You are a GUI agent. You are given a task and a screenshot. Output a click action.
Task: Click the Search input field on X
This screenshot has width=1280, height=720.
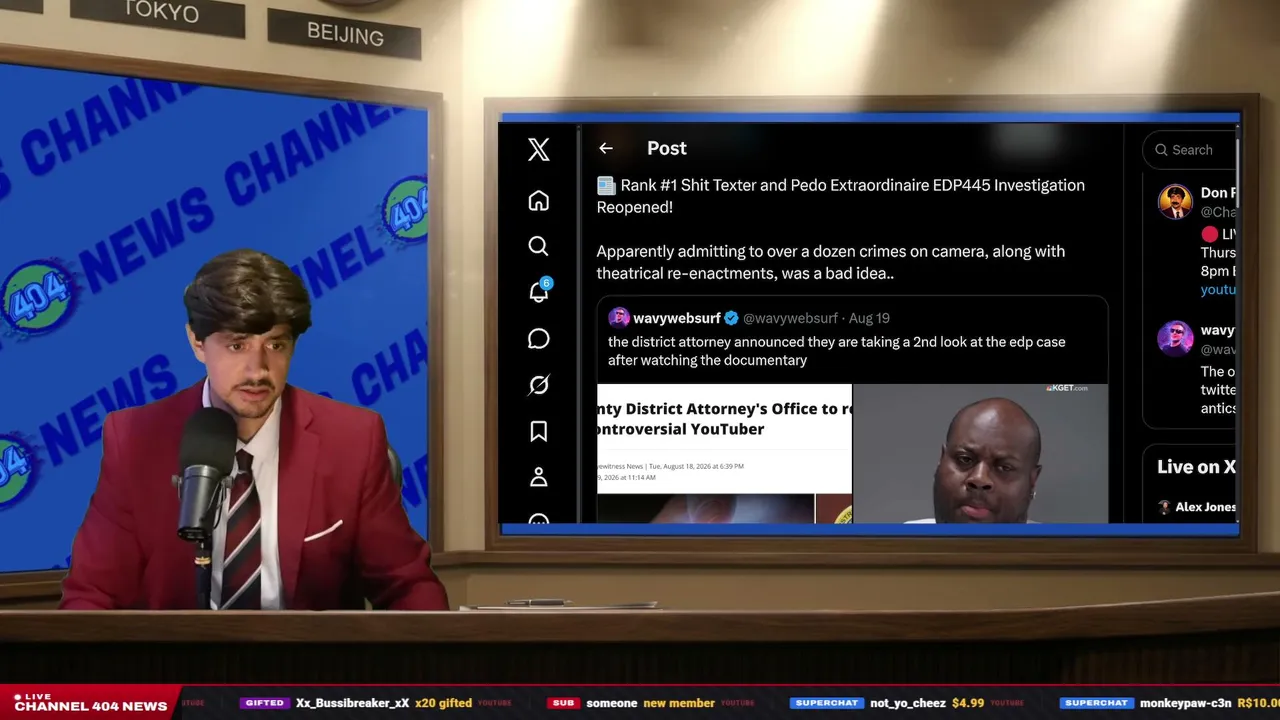point(1190,150)
